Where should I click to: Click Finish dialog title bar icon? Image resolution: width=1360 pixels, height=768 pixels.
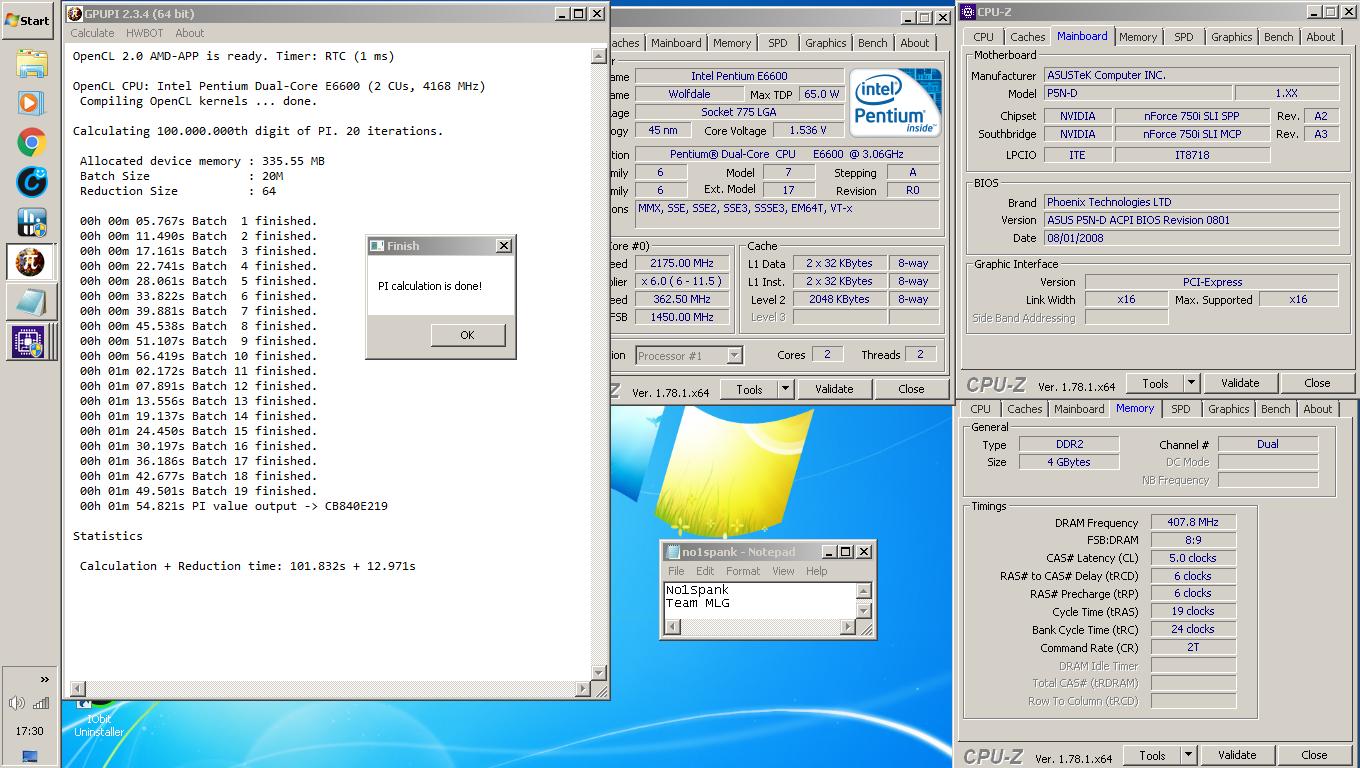[377, 245]
